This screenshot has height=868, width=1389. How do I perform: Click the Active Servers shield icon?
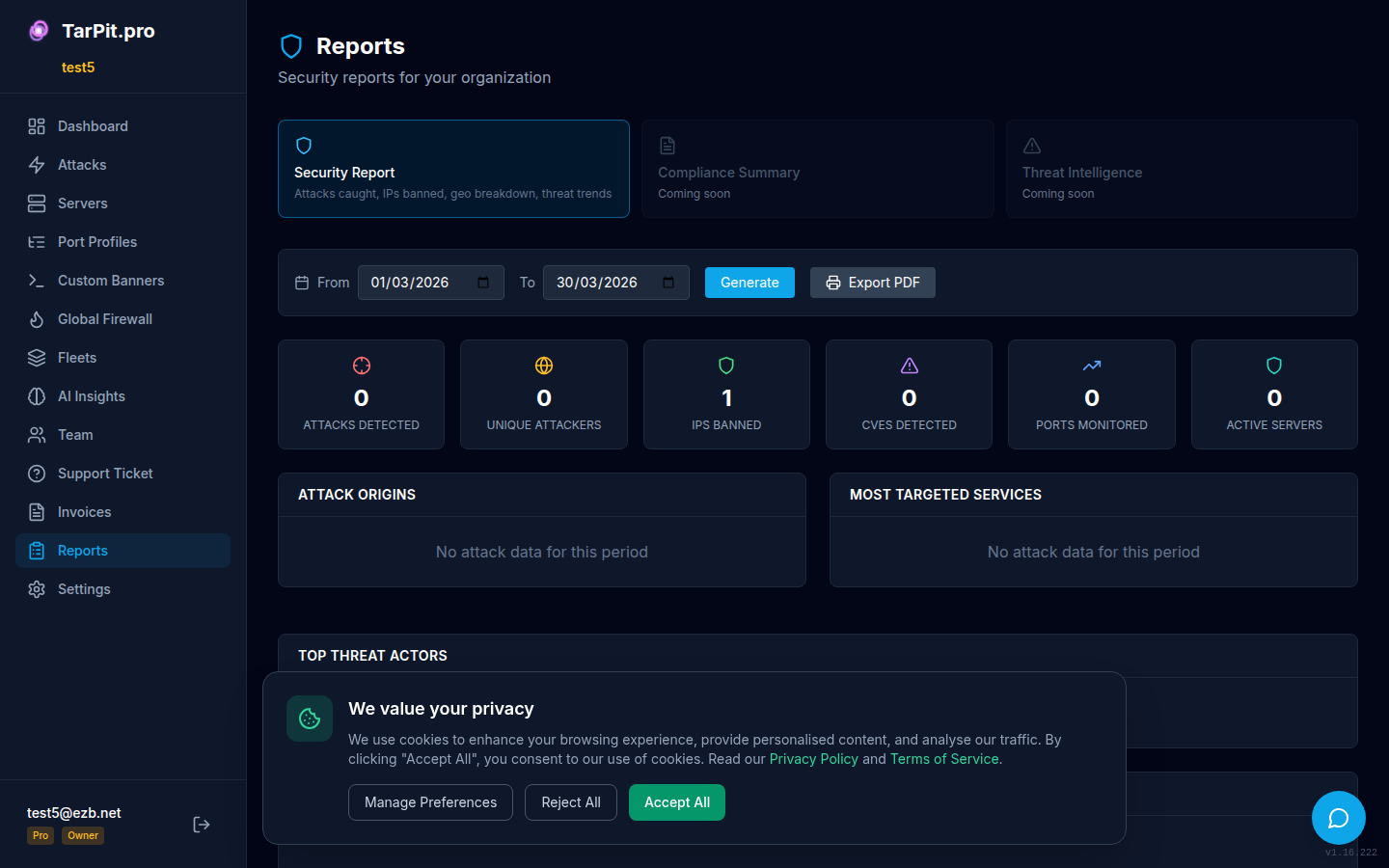tap(1274, 366)
